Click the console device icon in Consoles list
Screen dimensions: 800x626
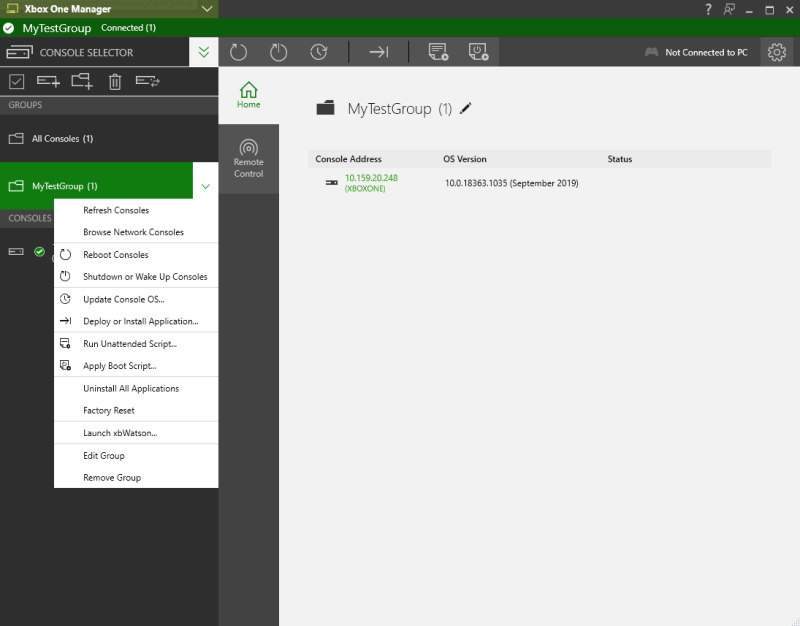[16, 252]
